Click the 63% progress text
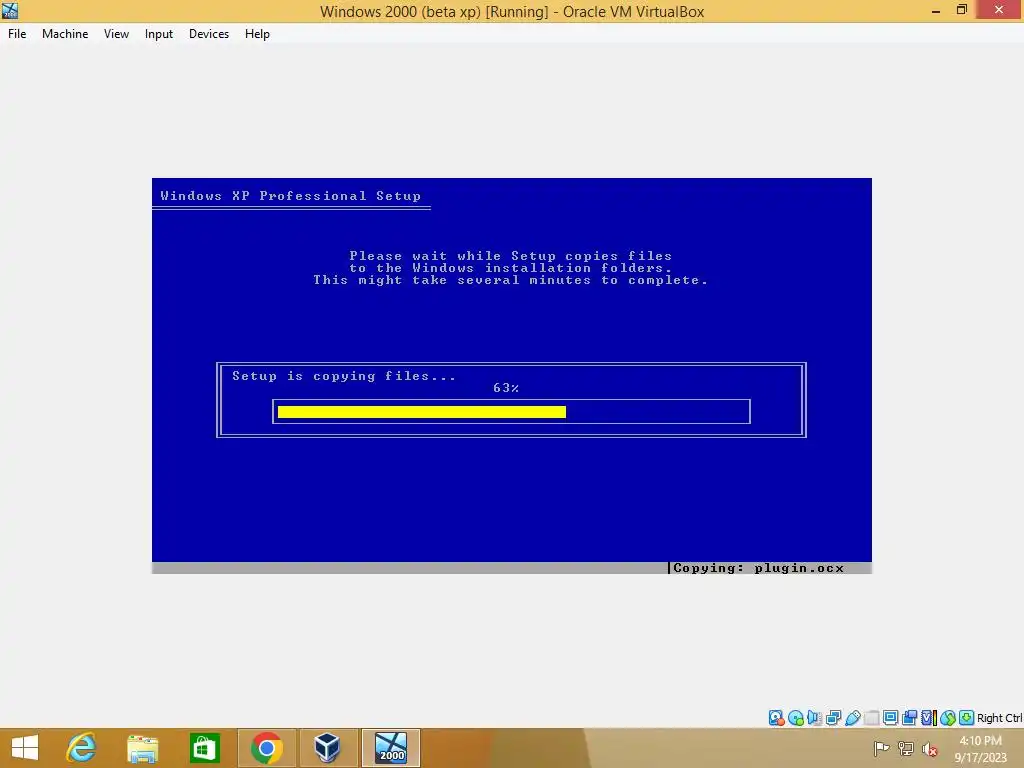This screenshot has width=1024, height=768. coord(506,388)
